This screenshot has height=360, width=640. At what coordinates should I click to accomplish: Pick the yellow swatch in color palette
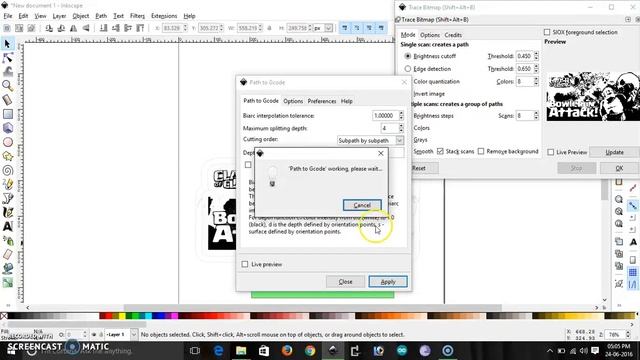coord(122,316)
